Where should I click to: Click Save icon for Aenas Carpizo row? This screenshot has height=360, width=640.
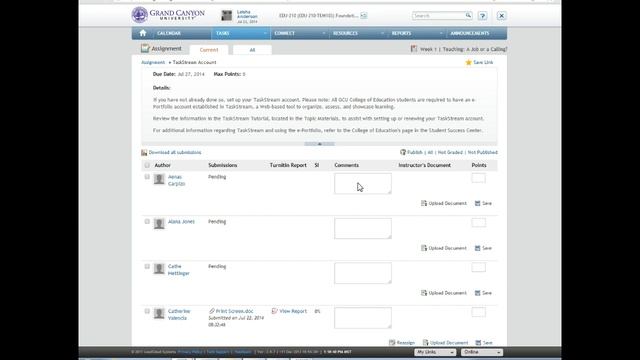[478, 203]
